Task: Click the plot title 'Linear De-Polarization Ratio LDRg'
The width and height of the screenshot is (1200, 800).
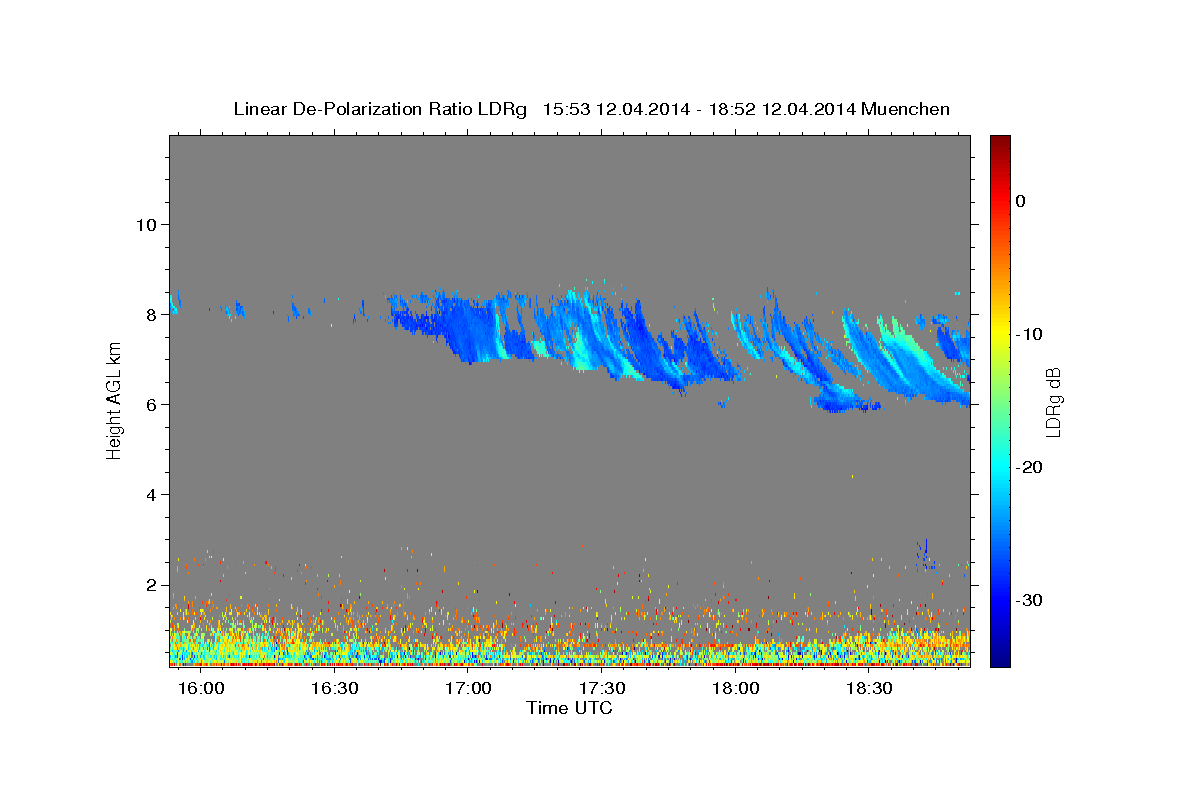Action: coord(380,109)
